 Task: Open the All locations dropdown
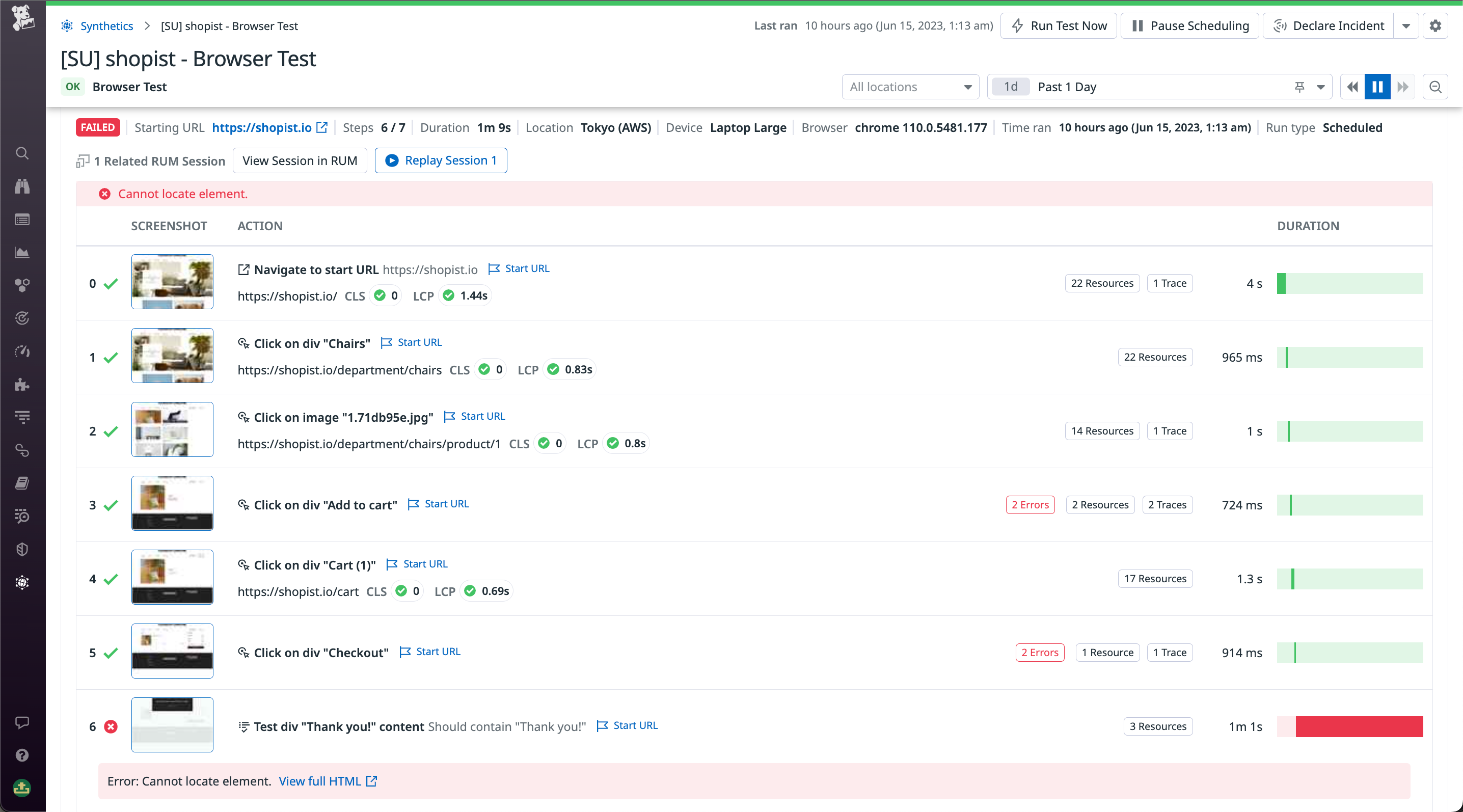click(910, 87)
